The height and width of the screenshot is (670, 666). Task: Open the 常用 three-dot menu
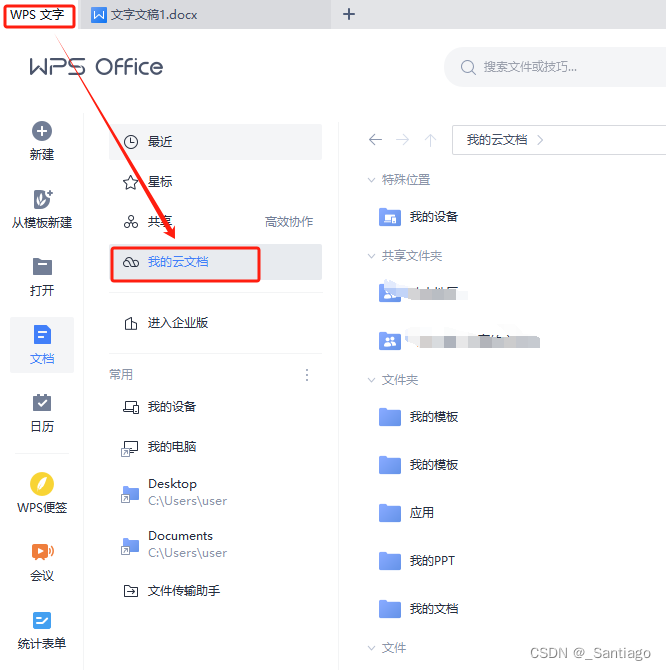(307, 375)
